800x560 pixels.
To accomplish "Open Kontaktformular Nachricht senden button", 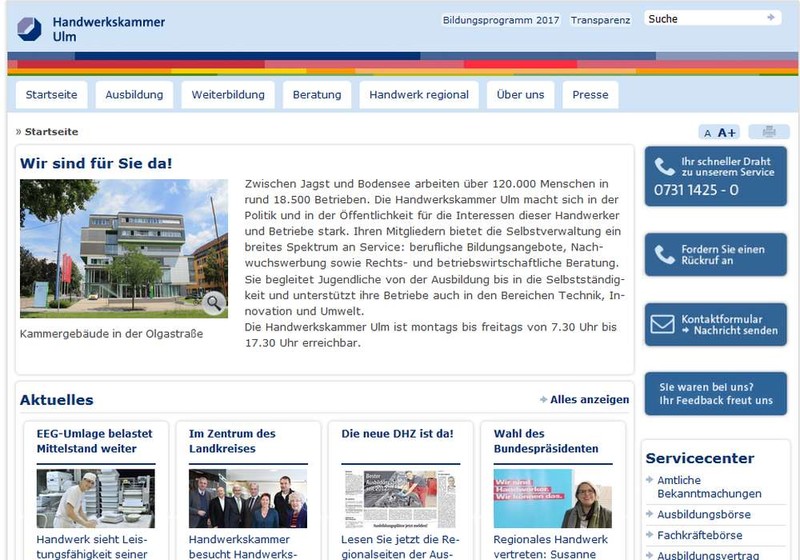I will [x=716, y=324].
